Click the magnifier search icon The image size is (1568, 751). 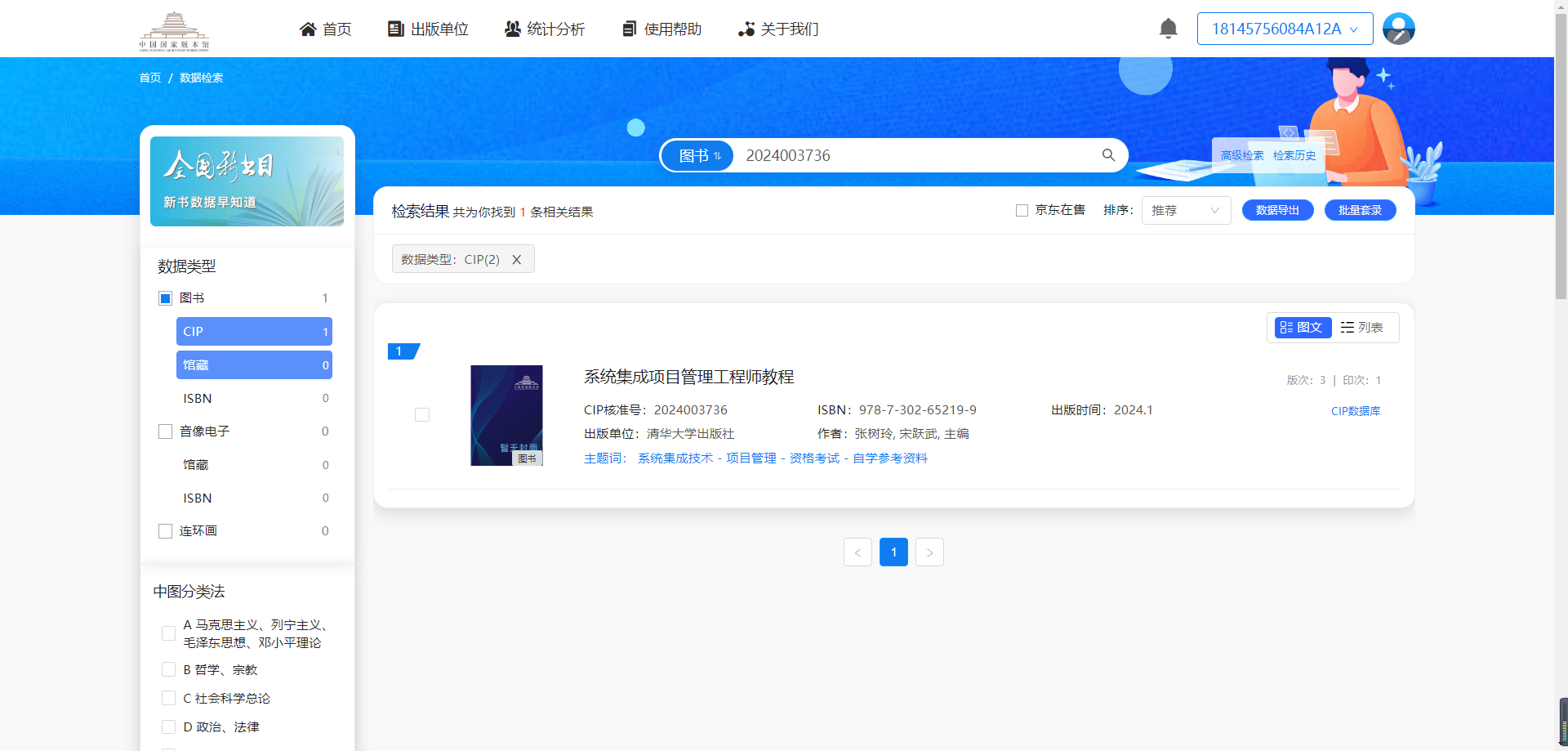pos(1108,155)
